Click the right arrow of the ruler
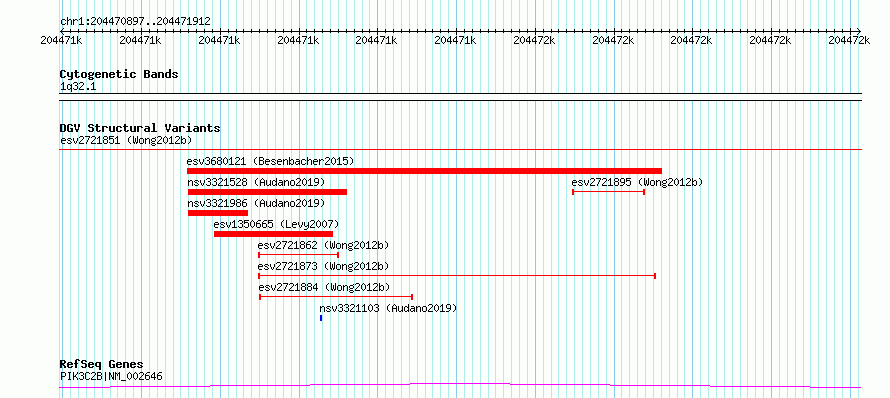Screen dimensions: 890x398 [x=858, y=31]
